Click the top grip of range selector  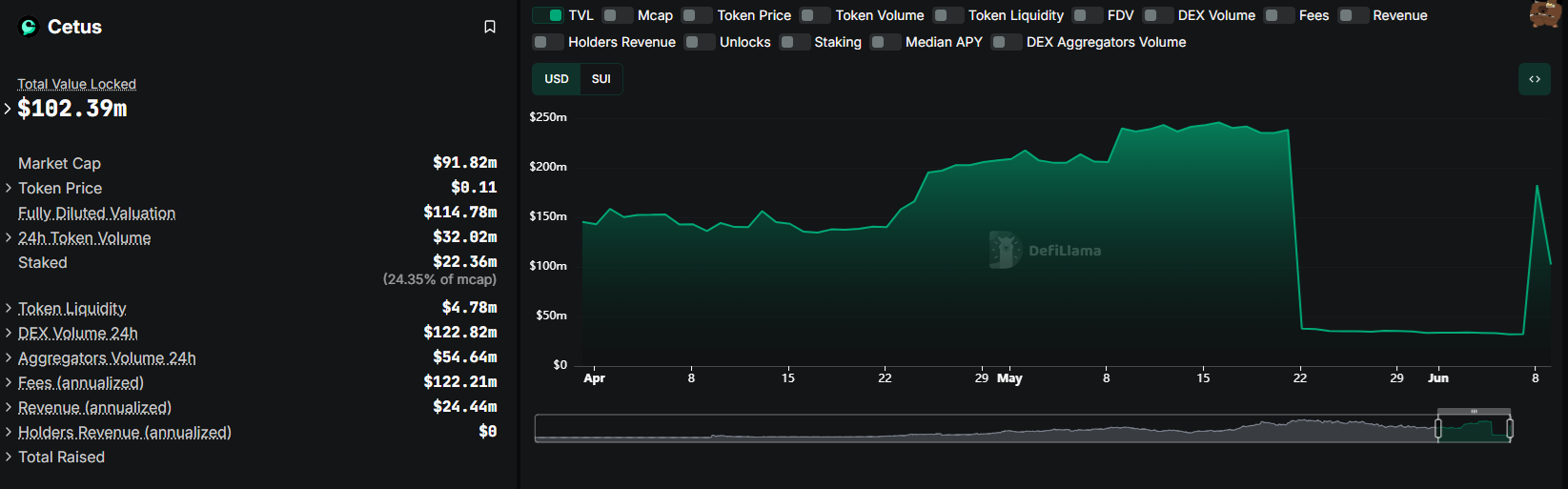click(1474, 412)
